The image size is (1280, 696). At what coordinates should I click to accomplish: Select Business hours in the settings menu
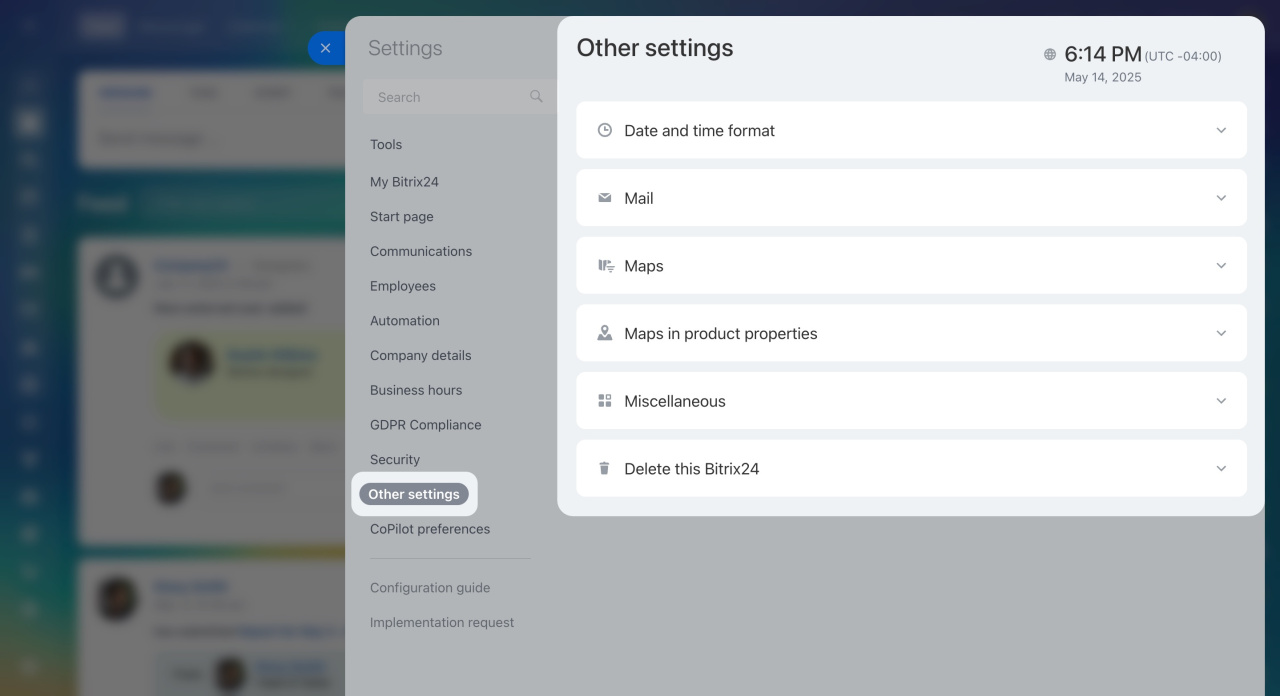[x=416, y=390]
